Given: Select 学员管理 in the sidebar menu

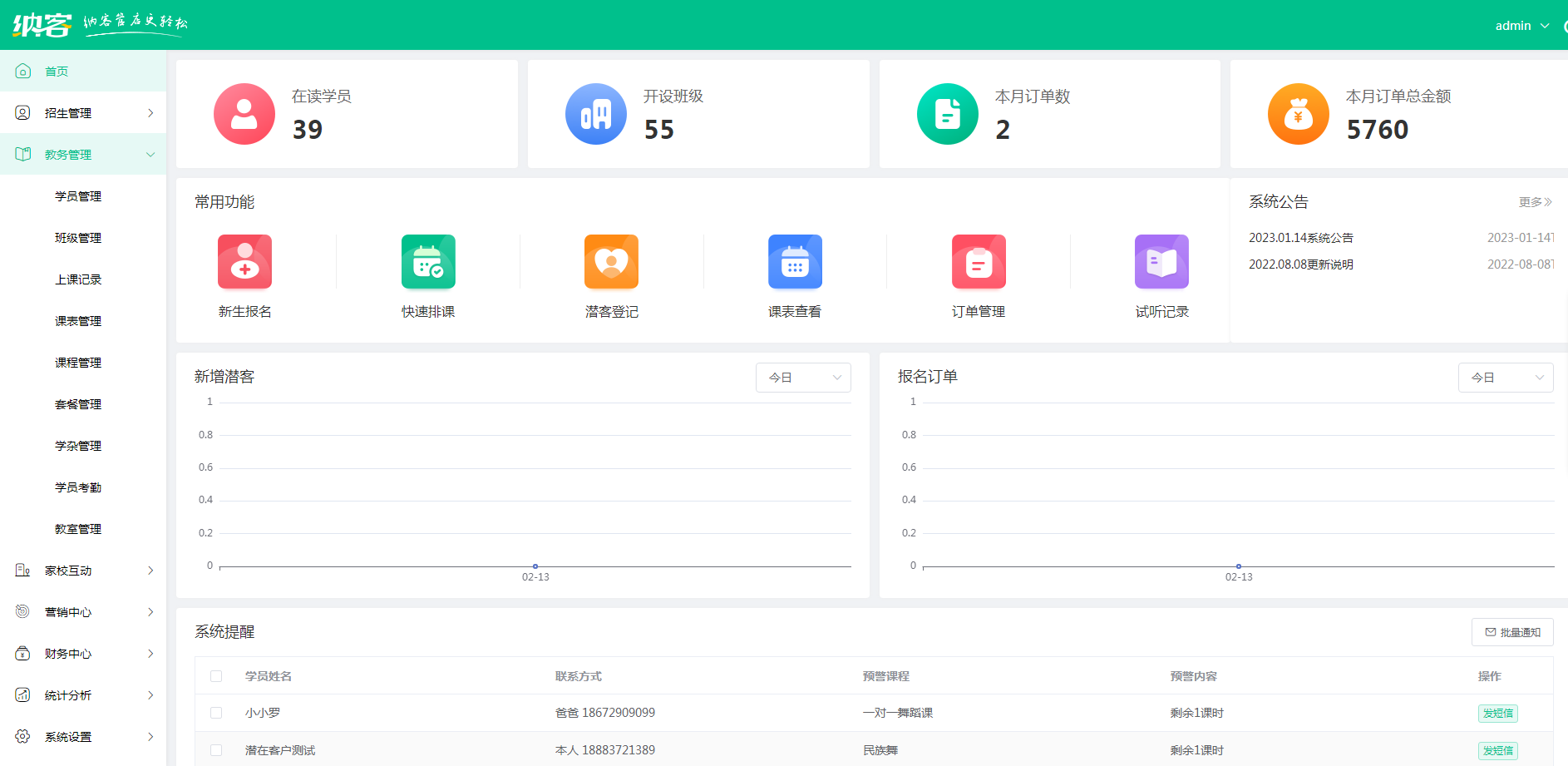Looking at the screenshot, I should click(x=77, y=195).
